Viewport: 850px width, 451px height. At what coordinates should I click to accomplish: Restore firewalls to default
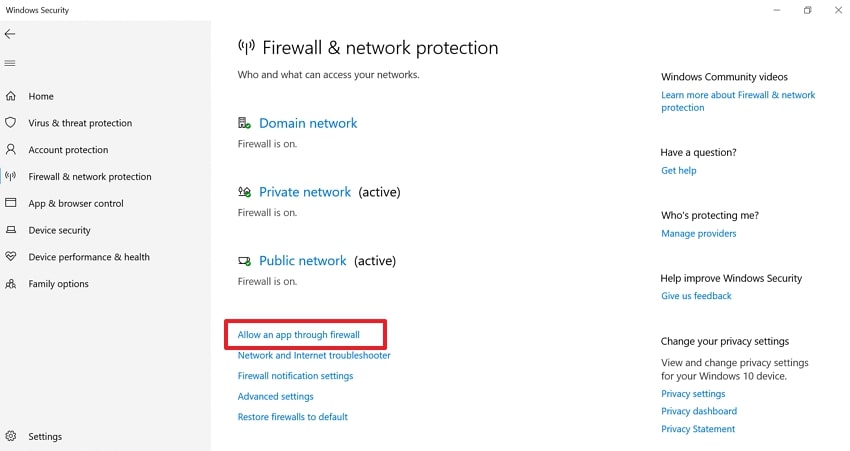[x=292, y=417]
